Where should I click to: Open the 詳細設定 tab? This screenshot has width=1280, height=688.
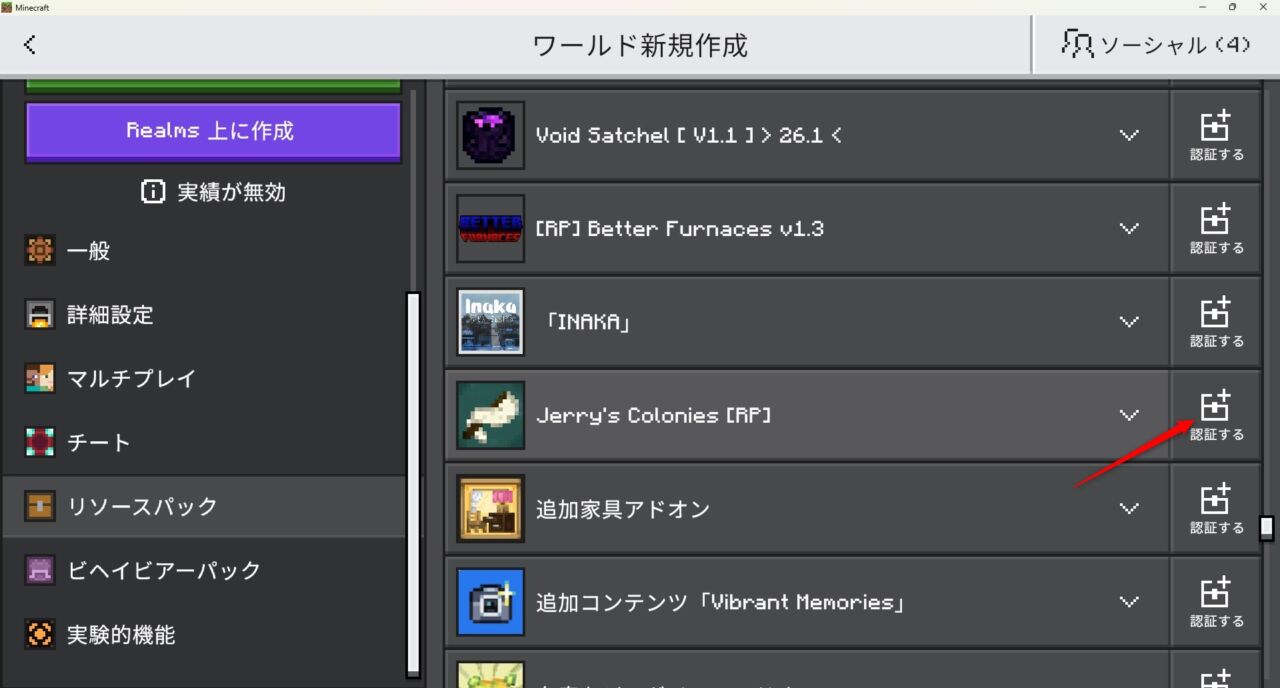[x=204, y=315]
